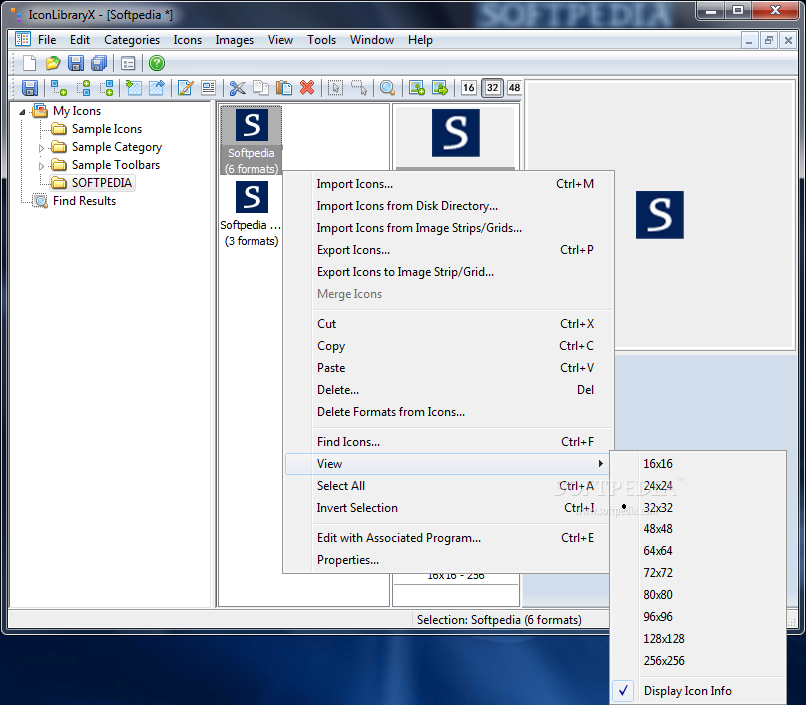Viewport: 806px width, 705px height.
Task: Open Help with the green question mark icon
Action: coord(157,63)
